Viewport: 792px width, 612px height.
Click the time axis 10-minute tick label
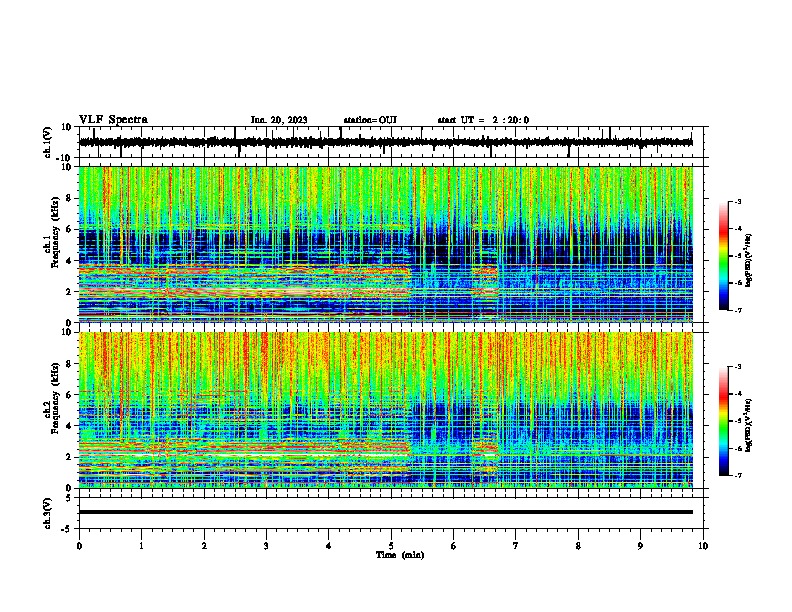point(703,546)
